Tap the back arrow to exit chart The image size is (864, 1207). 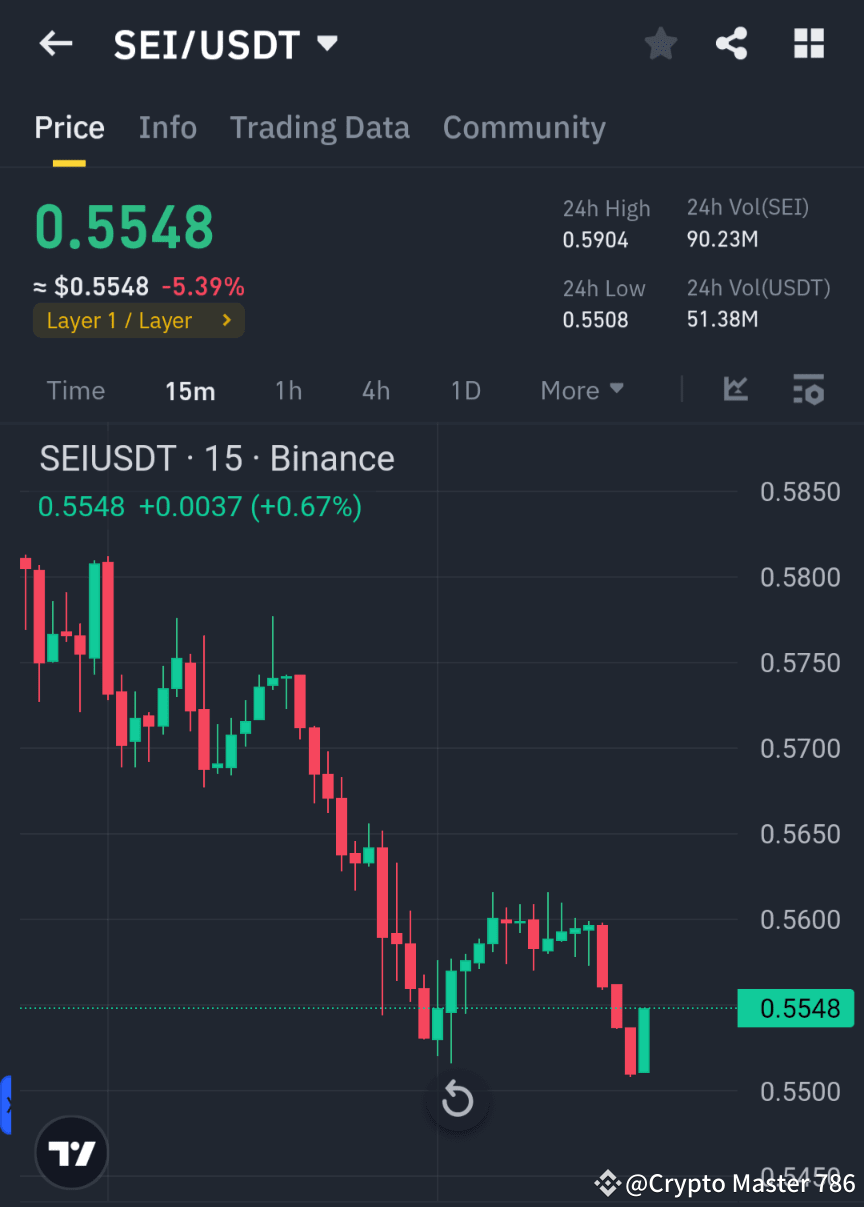pos(55,43)
